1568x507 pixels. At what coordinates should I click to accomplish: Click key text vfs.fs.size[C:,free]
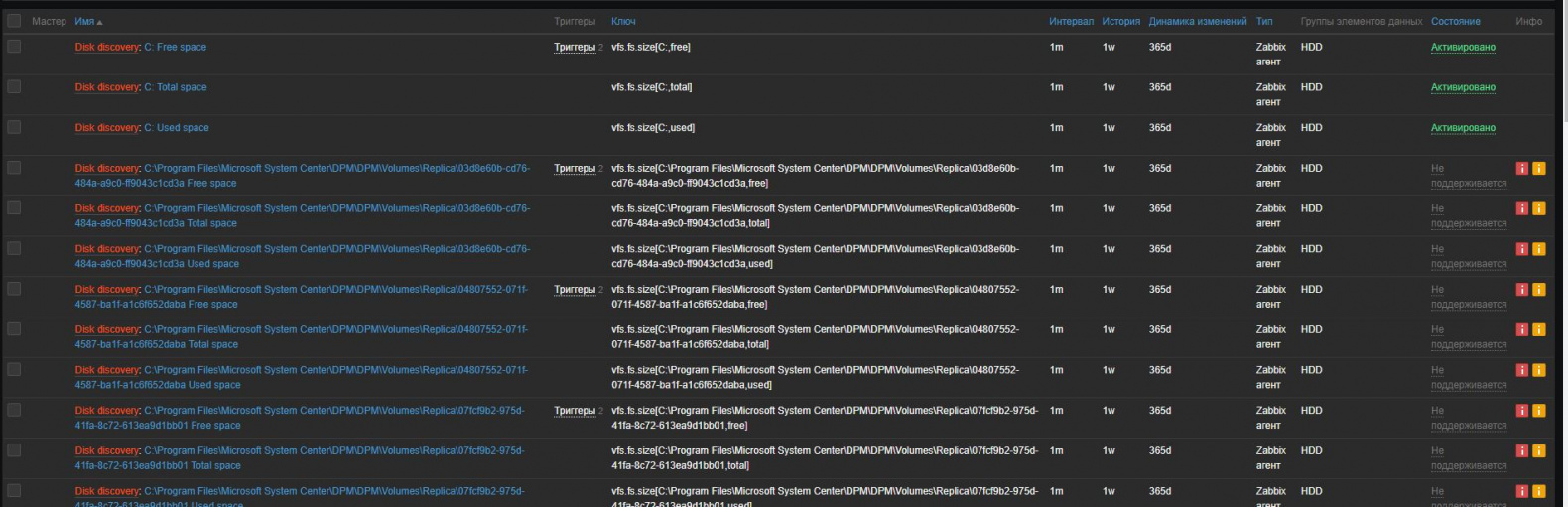[651, 47]
